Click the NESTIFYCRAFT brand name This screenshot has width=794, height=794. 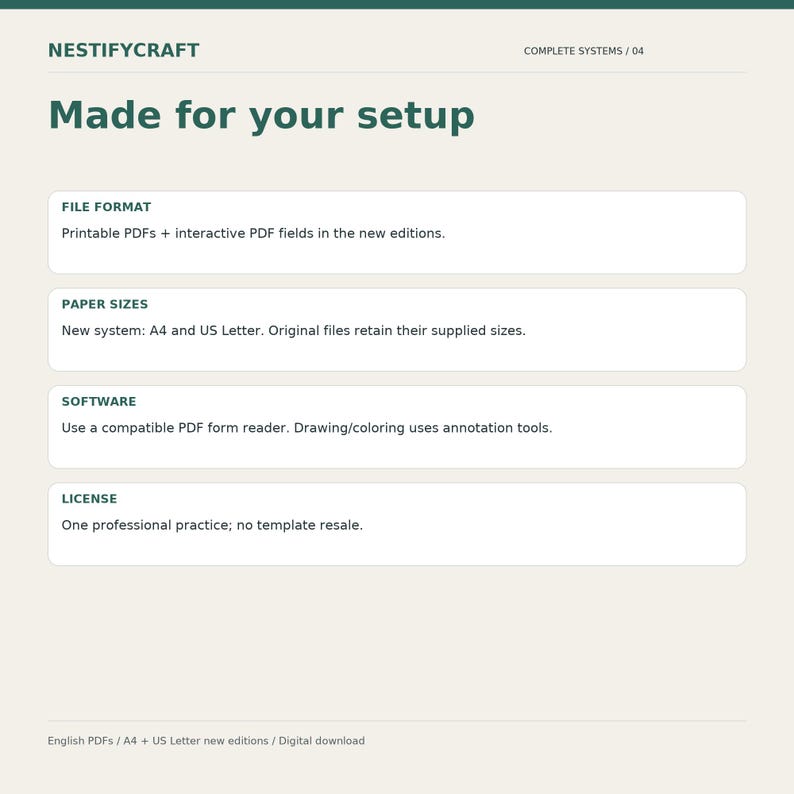124,51
